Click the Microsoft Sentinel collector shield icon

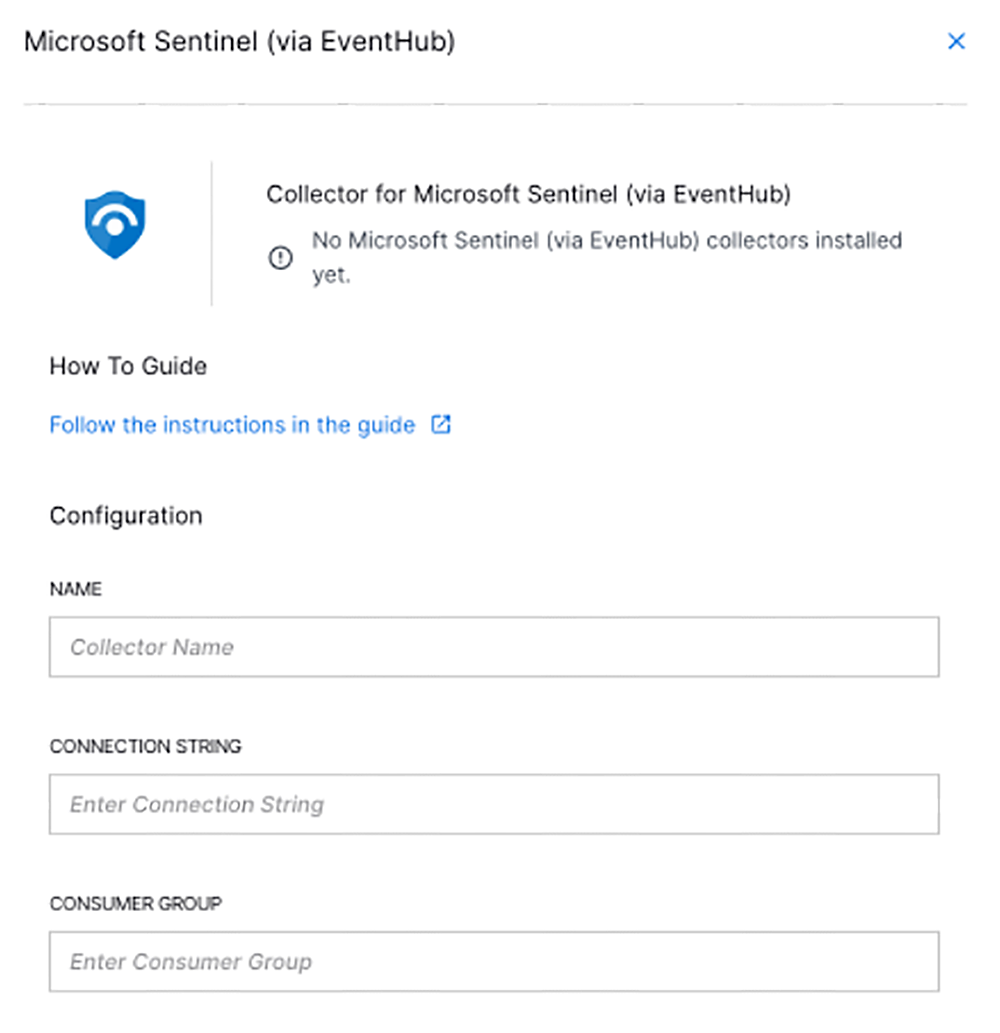point(114,223)
